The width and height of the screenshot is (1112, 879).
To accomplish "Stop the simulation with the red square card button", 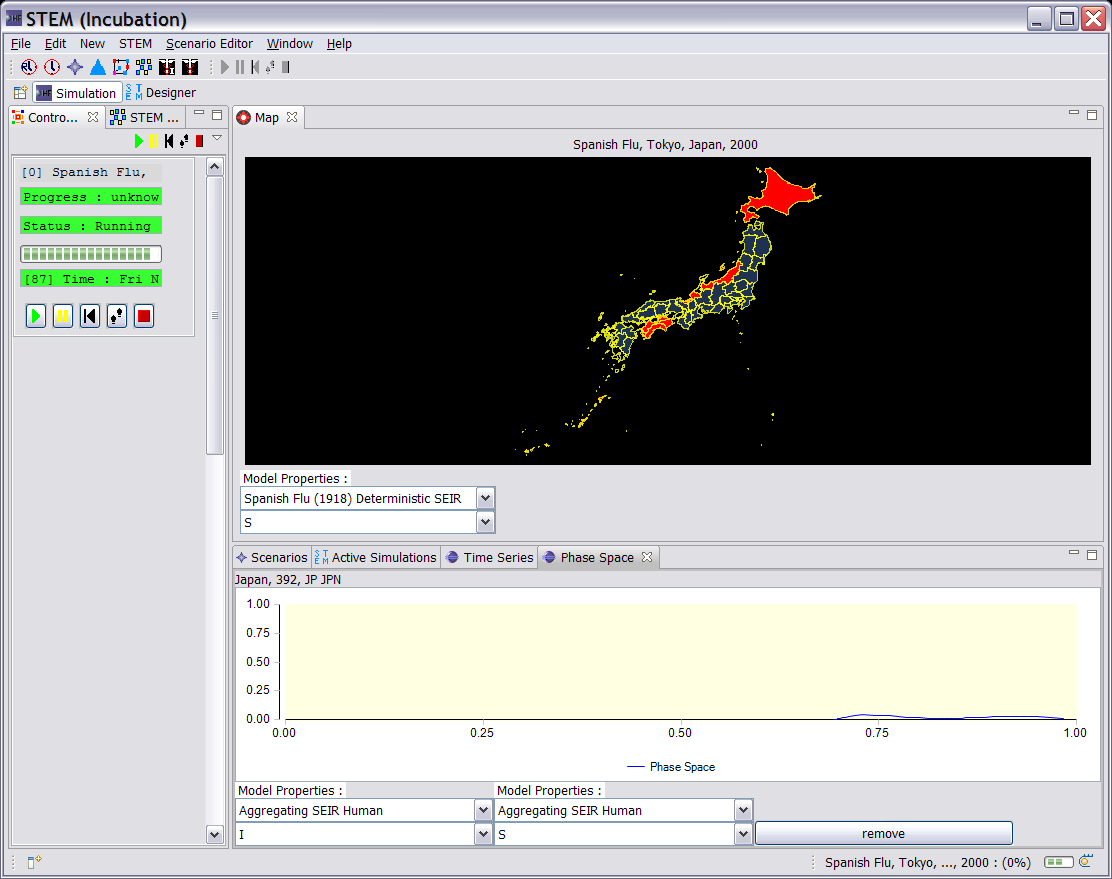I will point(144,316).
